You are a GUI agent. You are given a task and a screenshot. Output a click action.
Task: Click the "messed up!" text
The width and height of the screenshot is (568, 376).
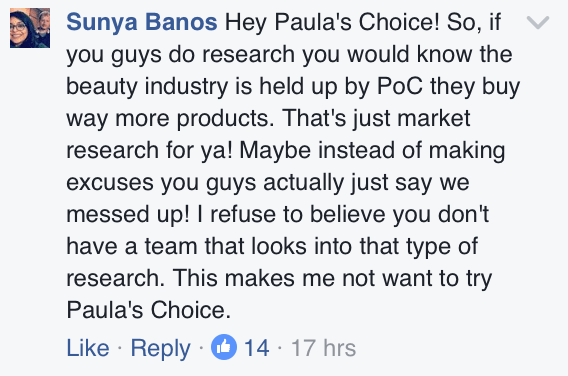pyautogui.click(x=128, y=215)
